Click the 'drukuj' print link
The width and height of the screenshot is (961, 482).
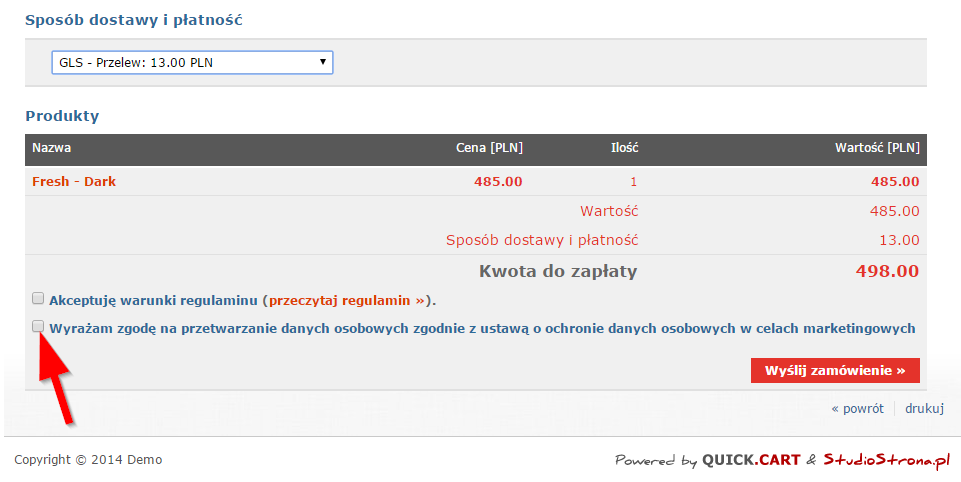click(x=924, y=408)
